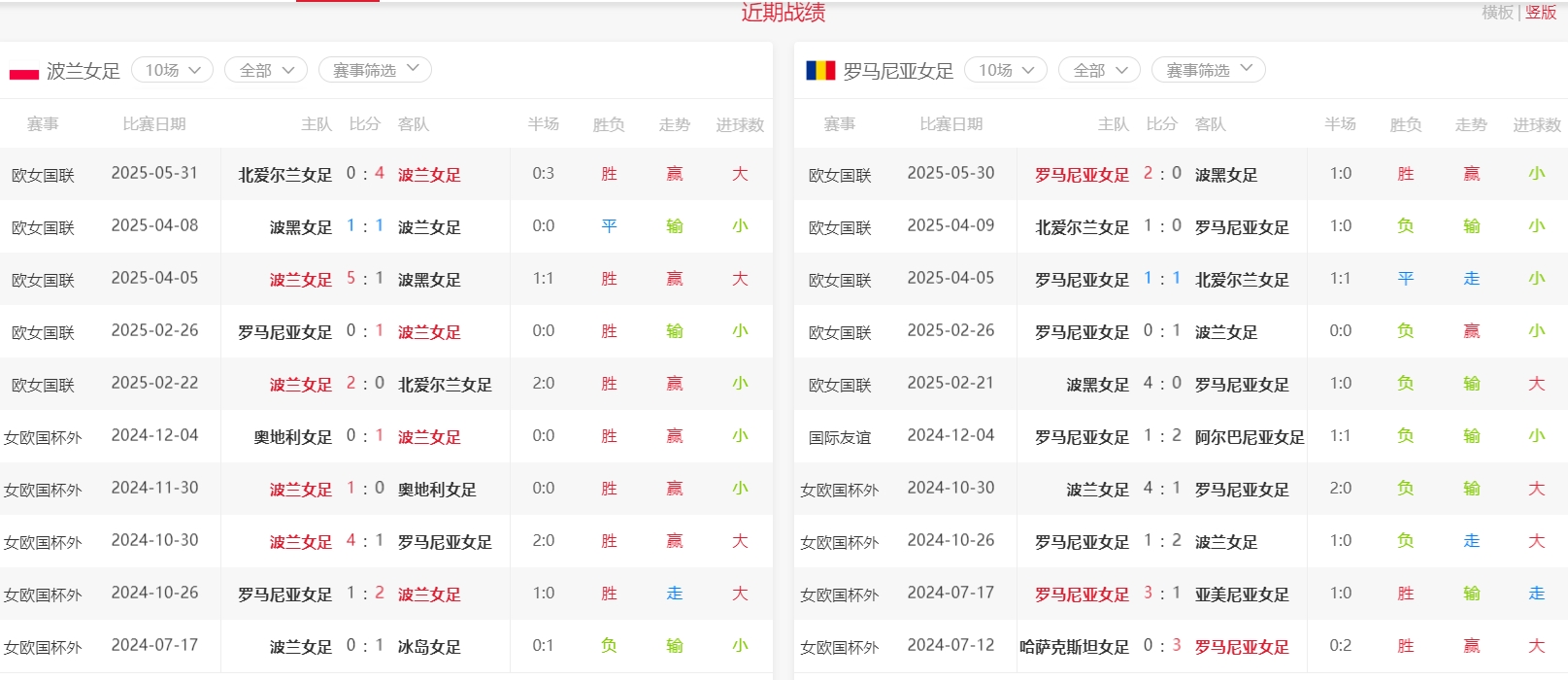Click the 亚美尼亚女足 team name
1568x680 pixels.
pyautogui.click(x=1241, y=595)
